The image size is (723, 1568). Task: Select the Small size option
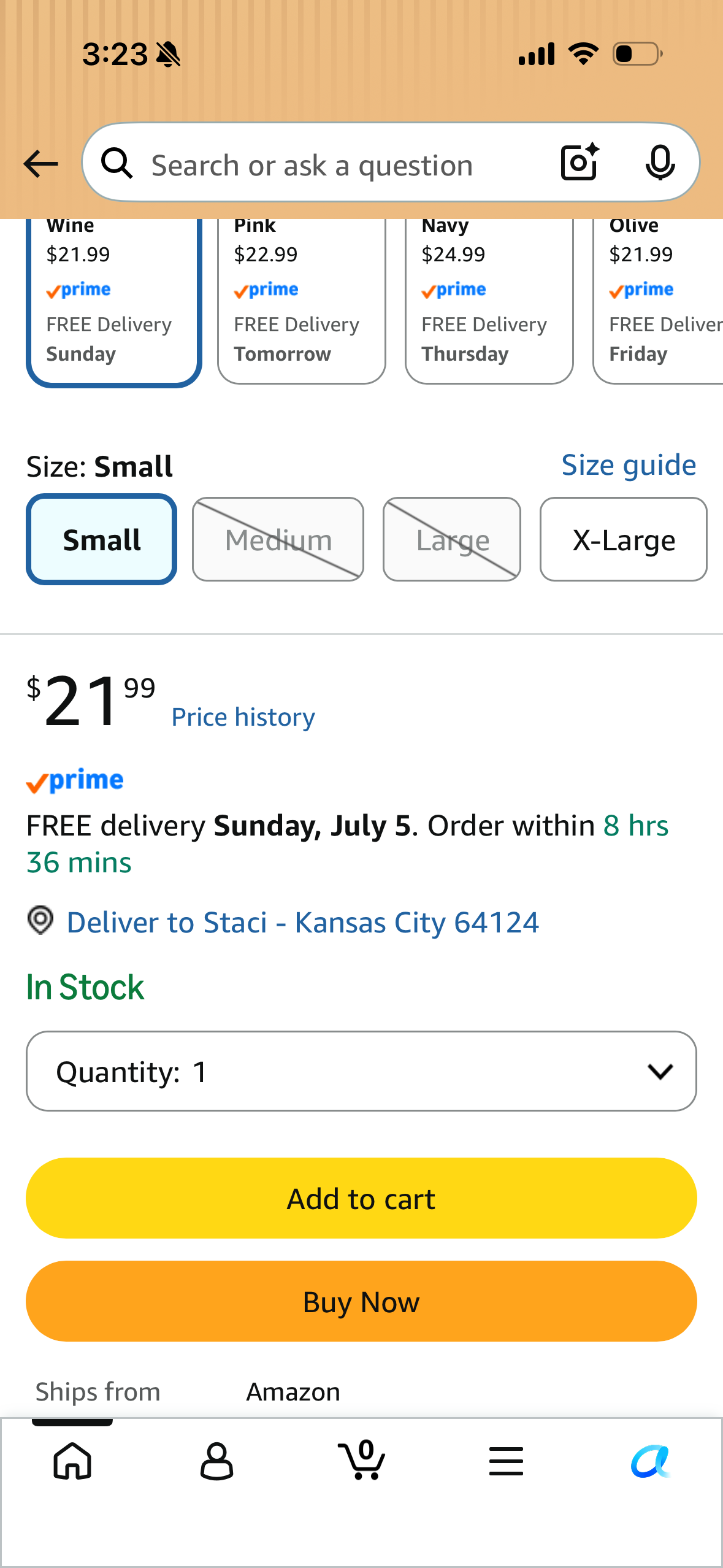click(102, 539)
